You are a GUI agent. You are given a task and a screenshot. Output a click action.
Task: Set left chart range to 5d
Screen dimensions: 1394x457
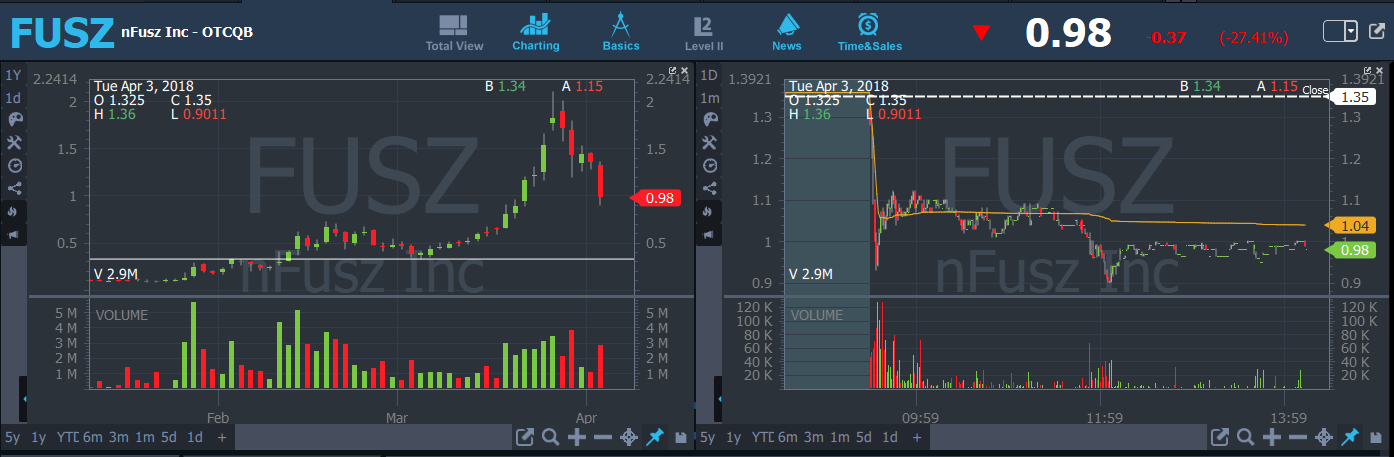[170, 437]
